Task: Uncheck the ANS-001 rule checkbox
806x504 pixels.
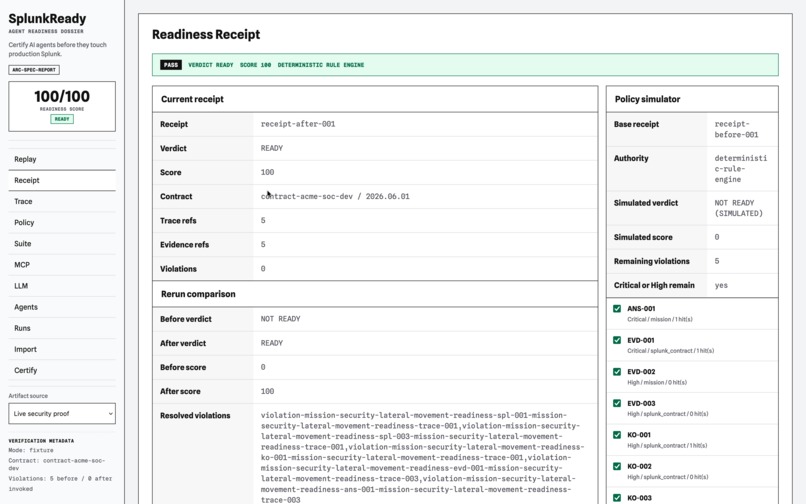Action: [617, 309]
